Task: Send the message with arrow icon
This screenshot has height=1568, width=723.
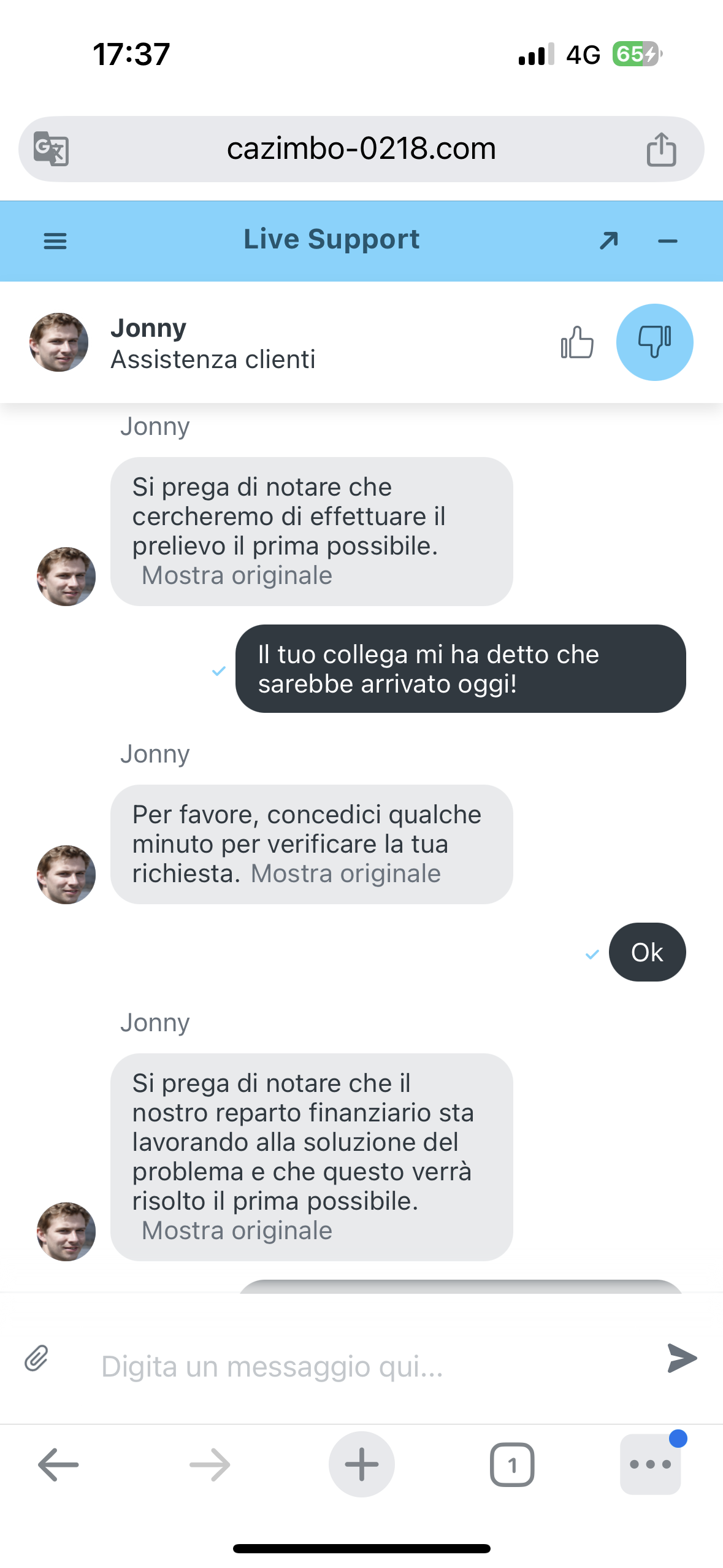Action: [682, 1358]
